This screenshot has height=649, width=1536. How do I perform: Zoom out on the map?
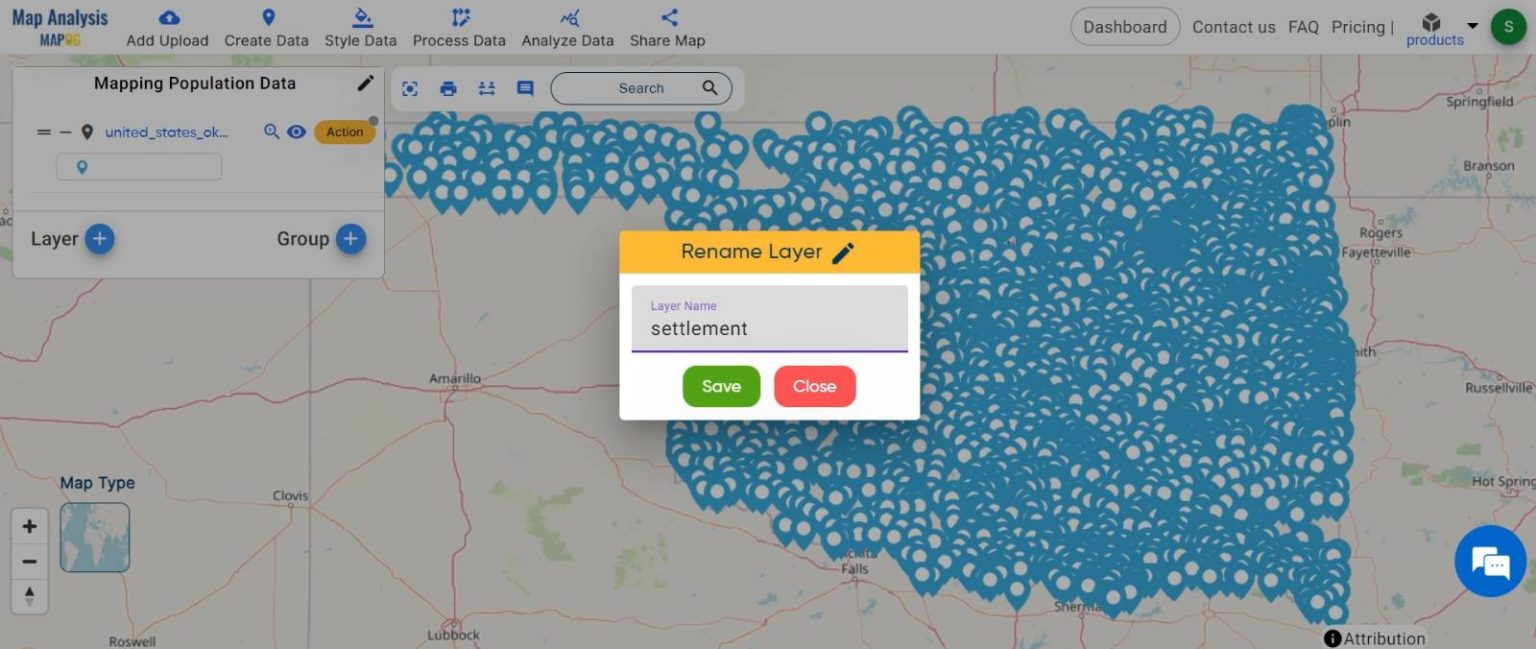coord(30,562)
